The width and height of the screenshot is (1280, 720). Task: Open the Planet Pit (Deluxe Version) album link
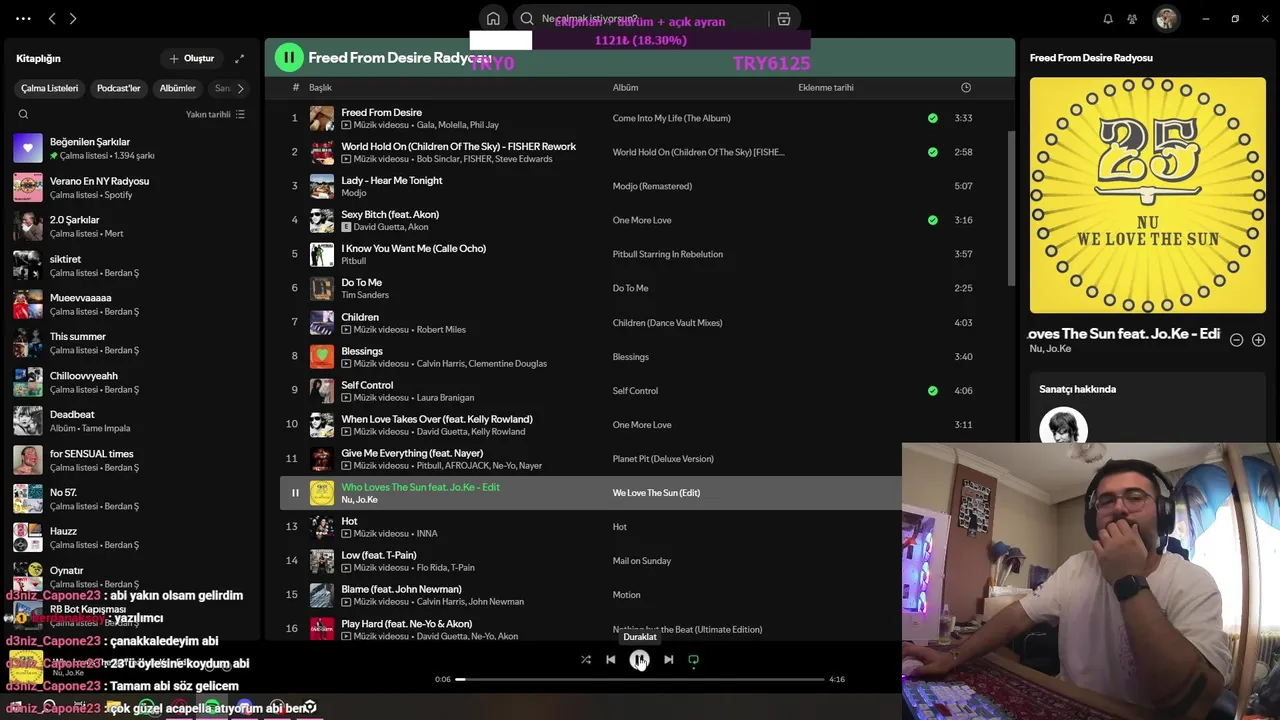click(663, 459)
